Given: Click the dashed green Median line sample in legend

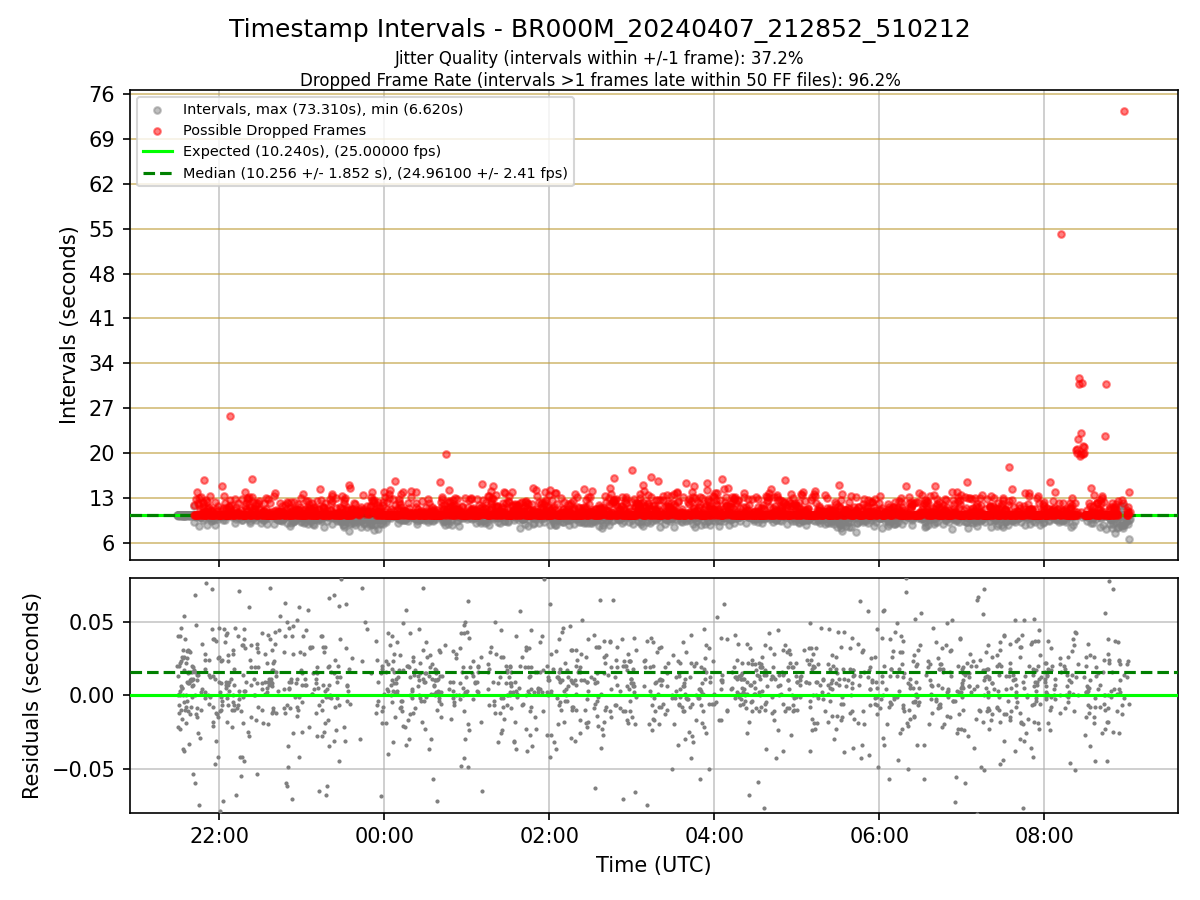Looking at the screenshot, I should (157, 173).
